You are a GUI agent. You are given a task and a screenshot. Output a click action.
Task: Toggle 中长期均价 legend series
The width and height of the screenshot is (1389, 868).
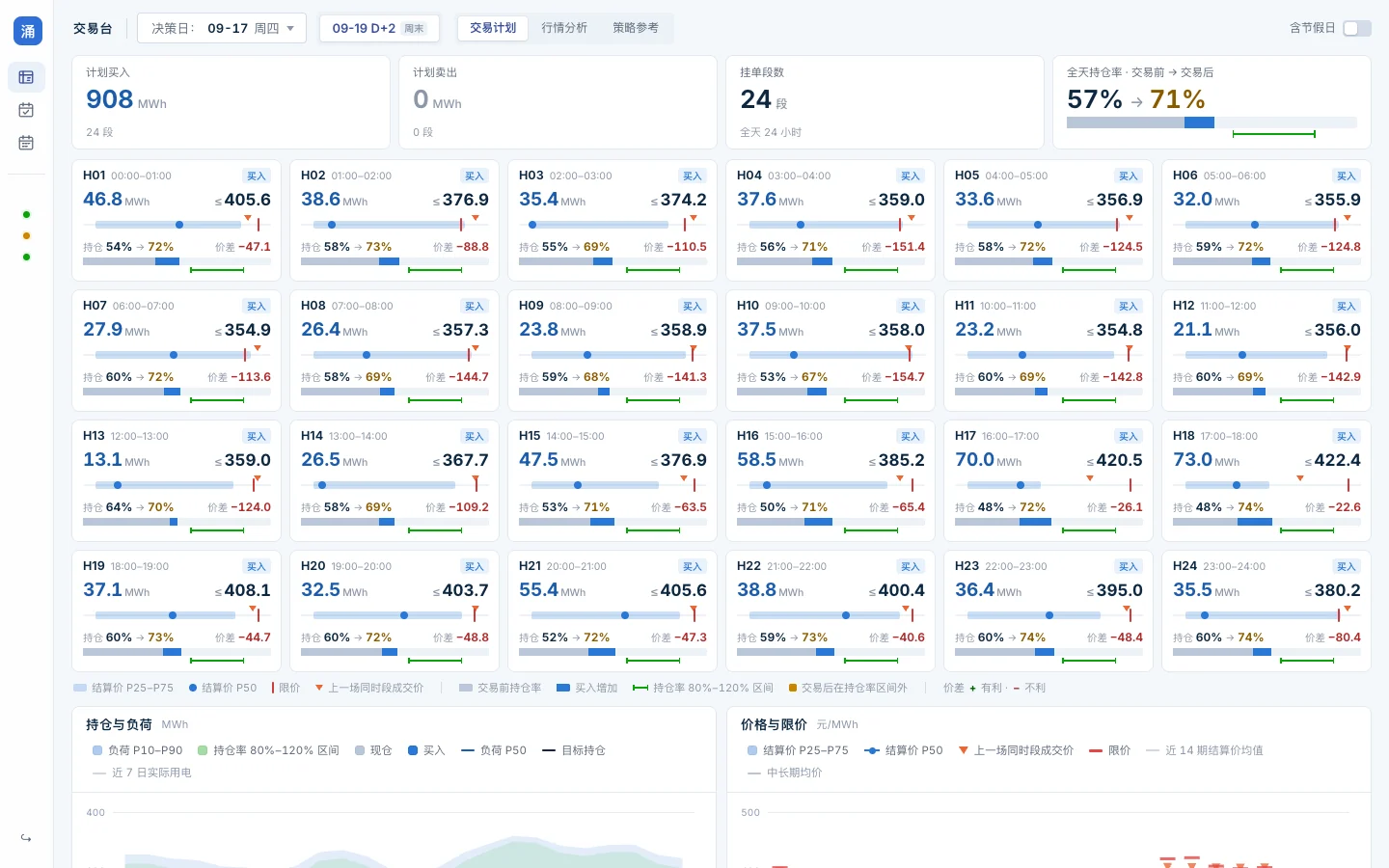[784, 773]
